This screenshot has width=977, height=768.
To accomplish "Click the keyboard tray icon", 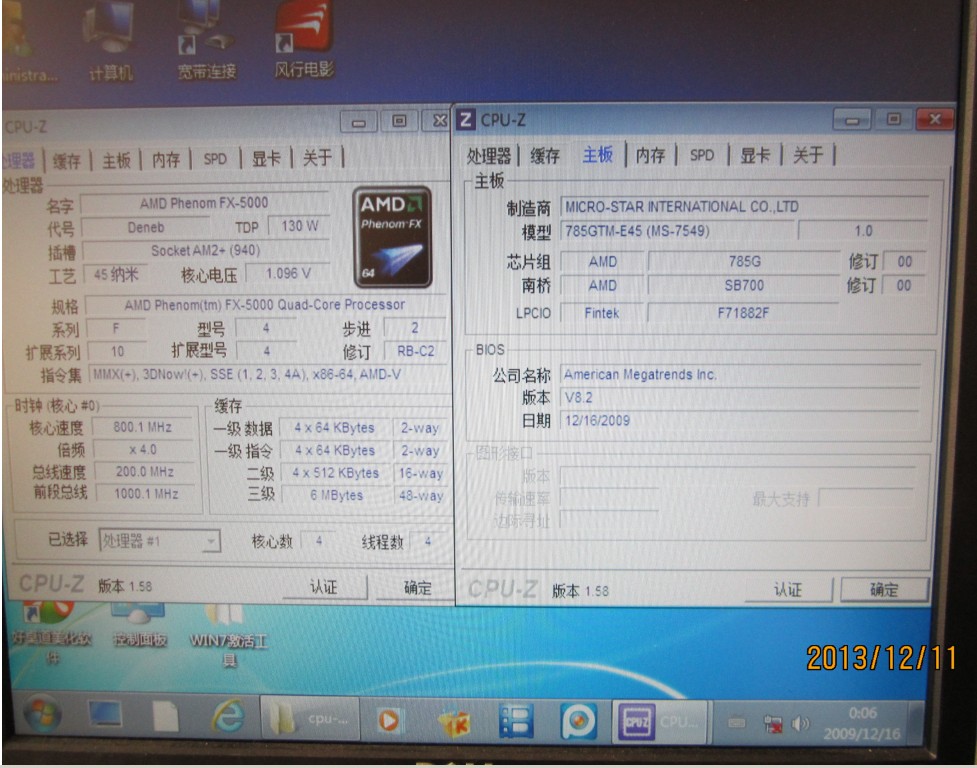I will pyautogui.click(x=736, y=723).
